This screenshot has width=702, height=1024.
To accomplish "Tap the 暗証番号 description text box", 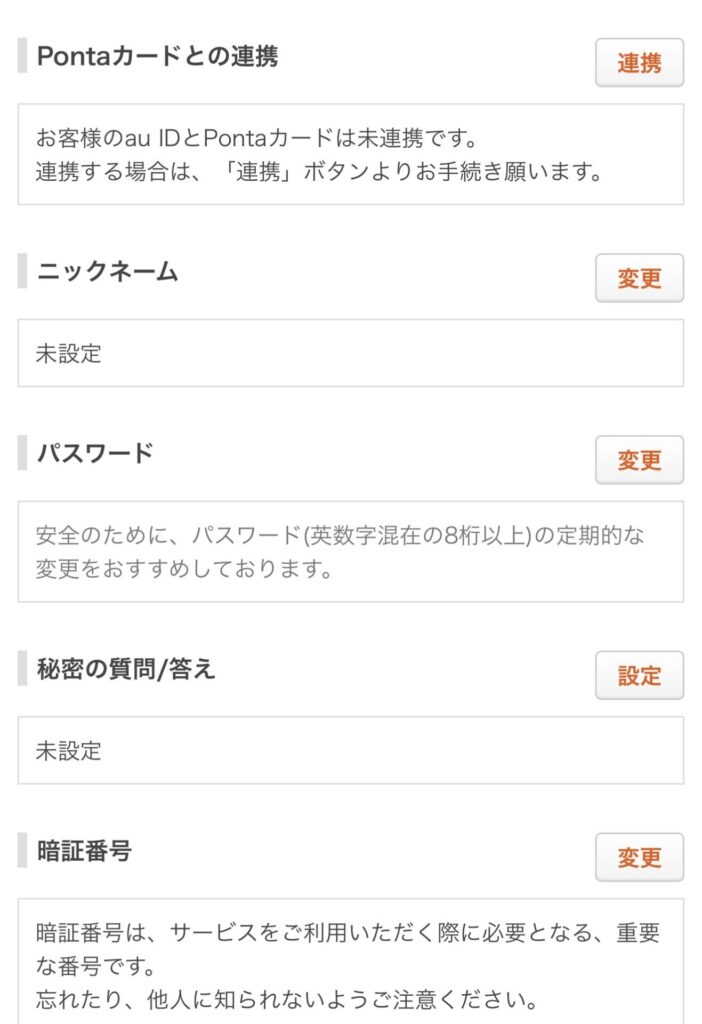I will pyautogui.click(x=350, y=960).
